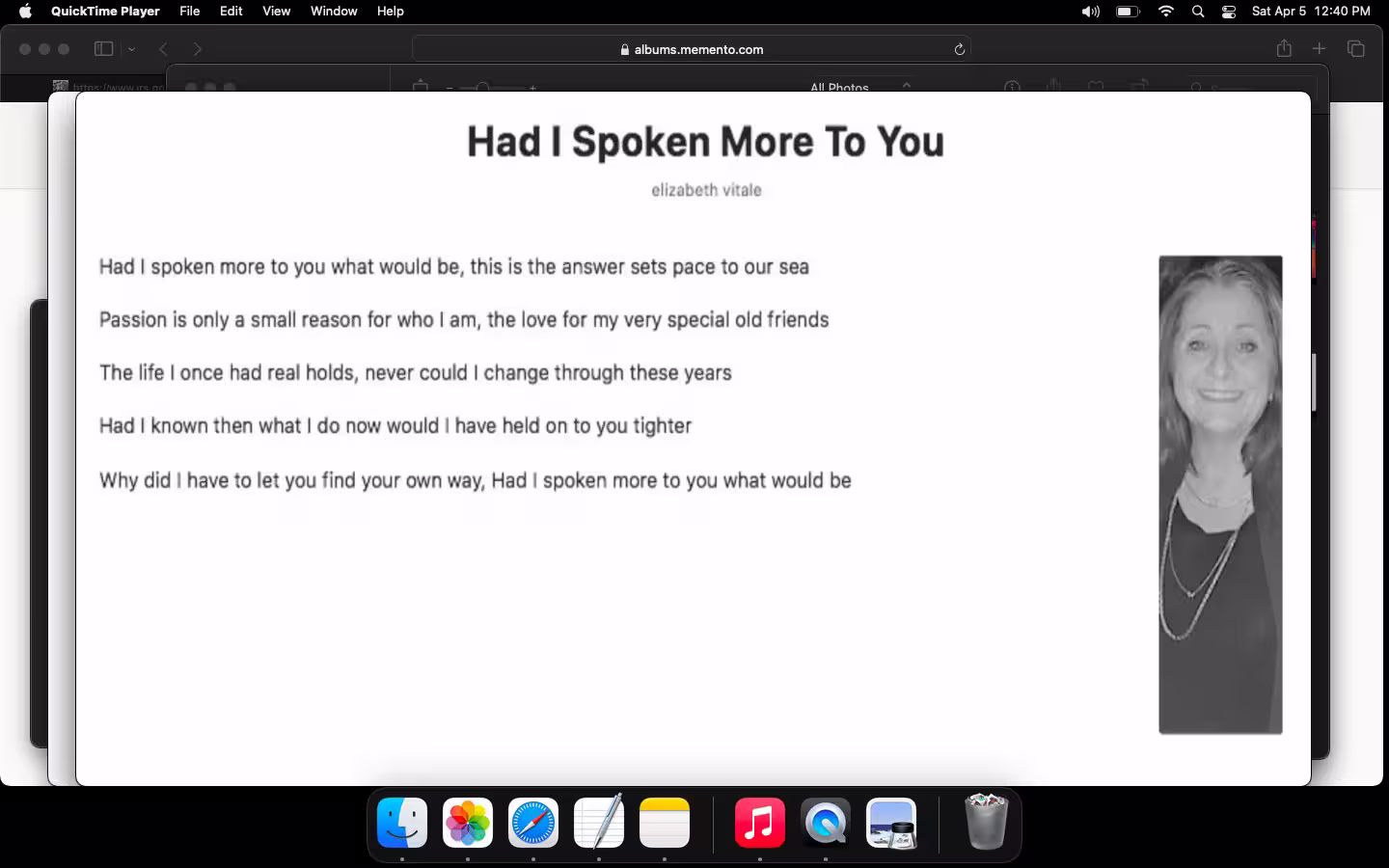Open the Window menu

click(x=334, y=12)
